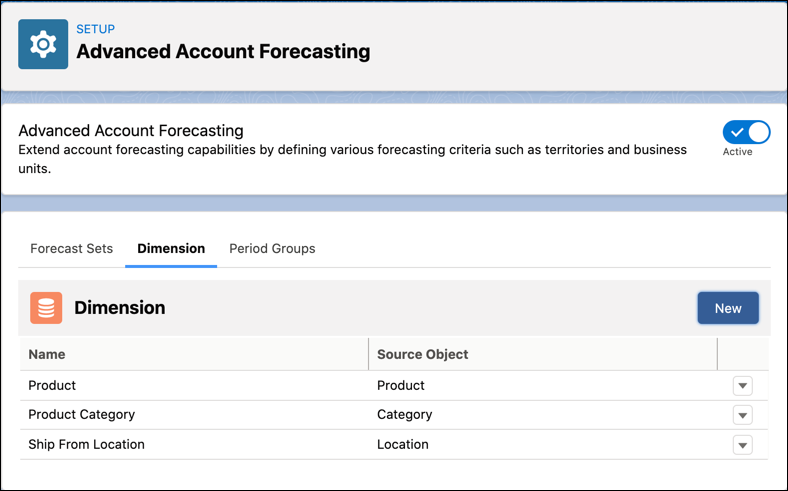
Task: Expand actions menu for Product Category row
Action: click(x=742, y=415)
